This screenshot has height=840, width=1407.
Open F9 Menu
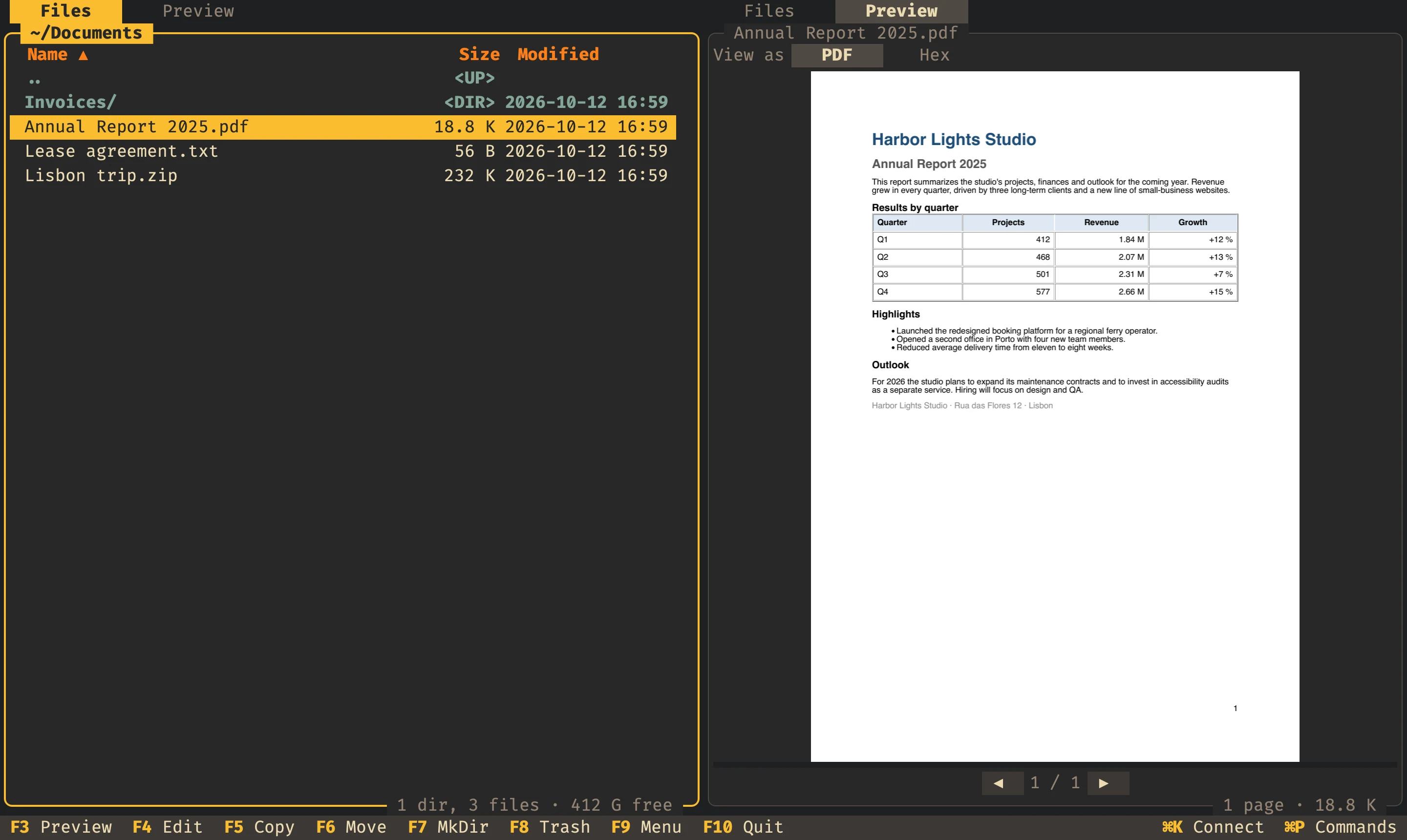click(x=646, y=827)
